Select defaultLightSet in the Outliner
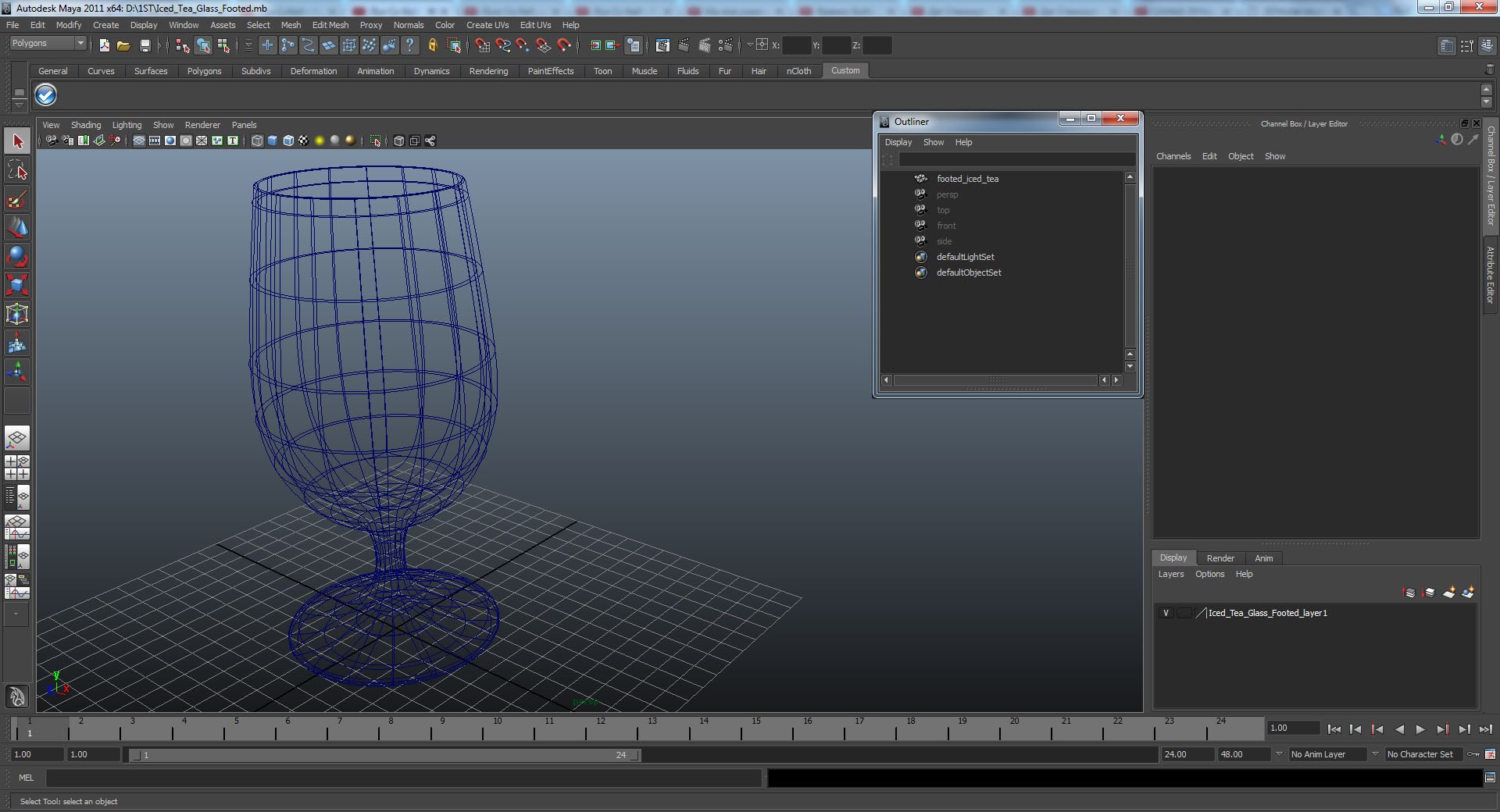 pos(965,257)
